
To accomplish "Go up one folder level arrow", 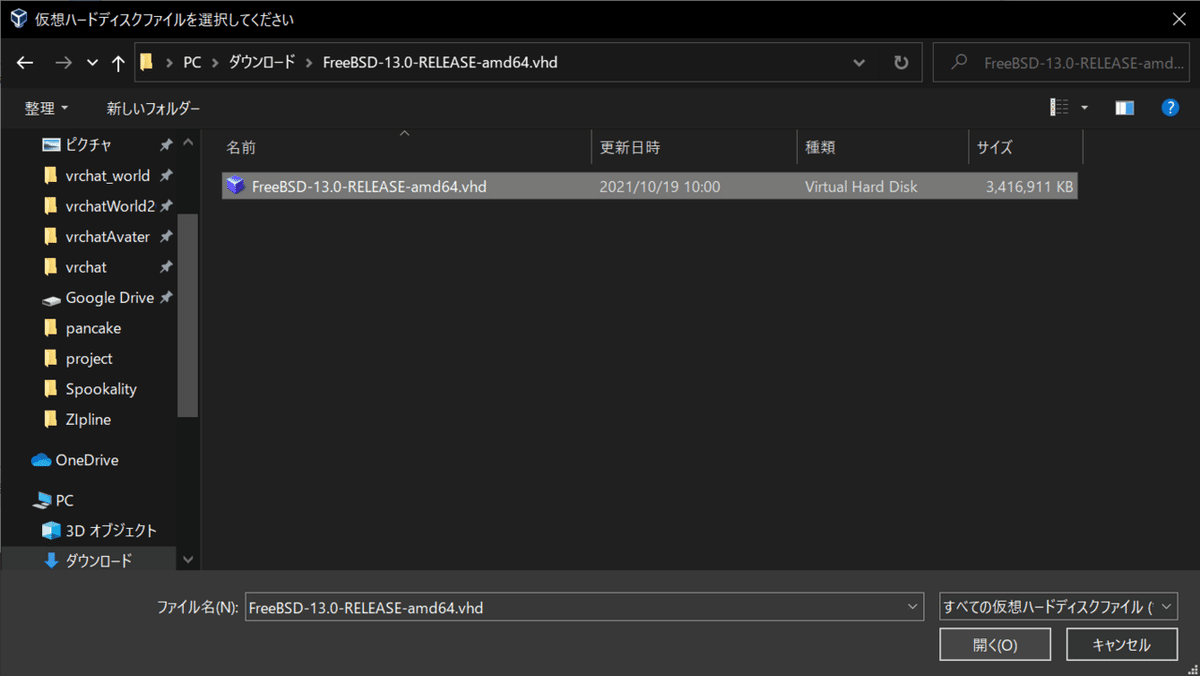I will point(118,62).
